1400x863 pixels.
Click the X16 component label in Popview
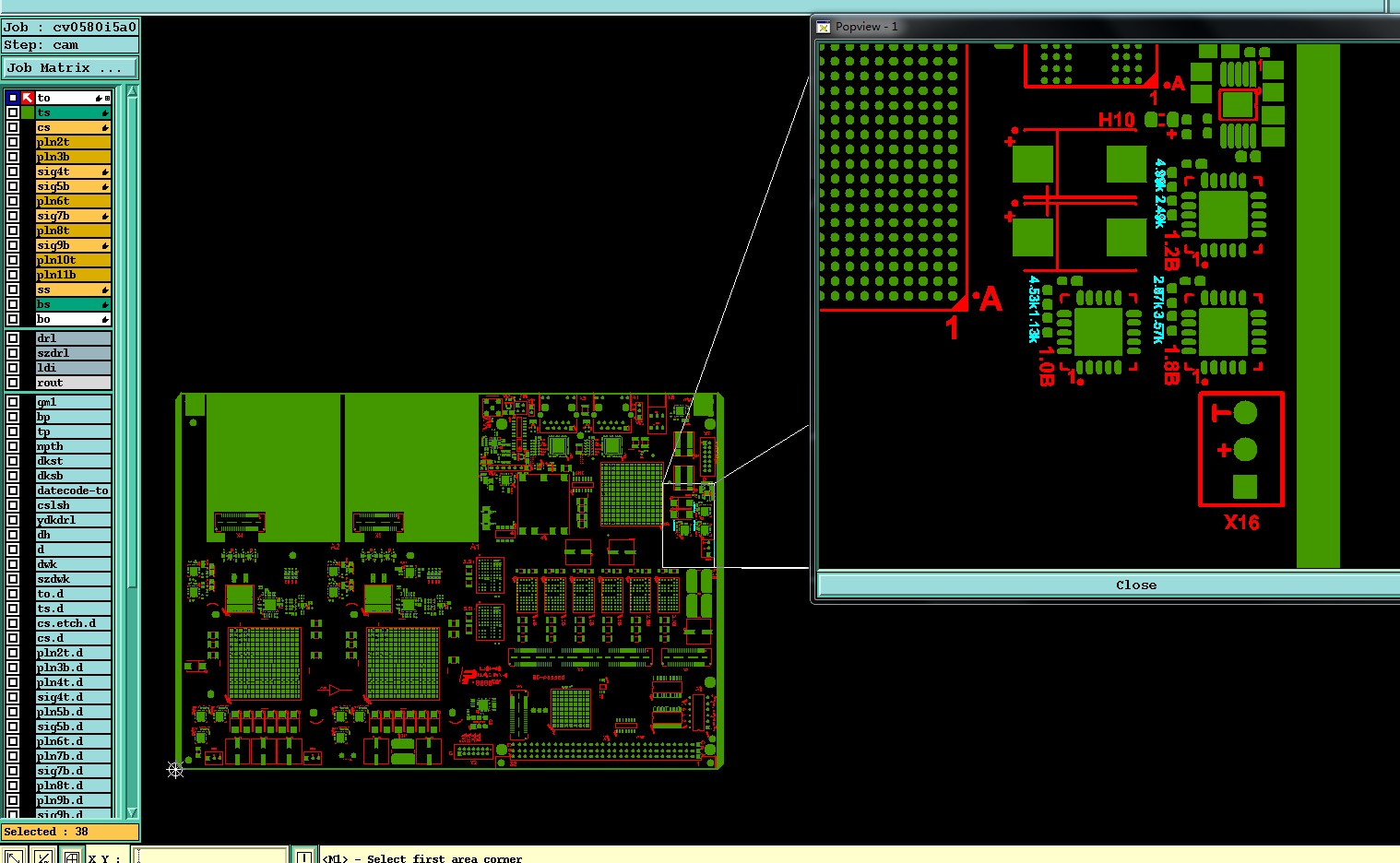[x=1241, y=522]
